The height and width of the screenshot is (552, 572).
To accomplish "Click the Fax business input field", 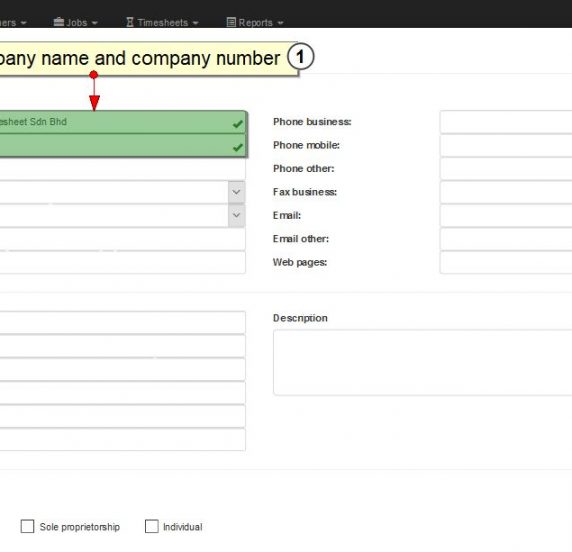I will pyautogui.click(x=506, y=192).
